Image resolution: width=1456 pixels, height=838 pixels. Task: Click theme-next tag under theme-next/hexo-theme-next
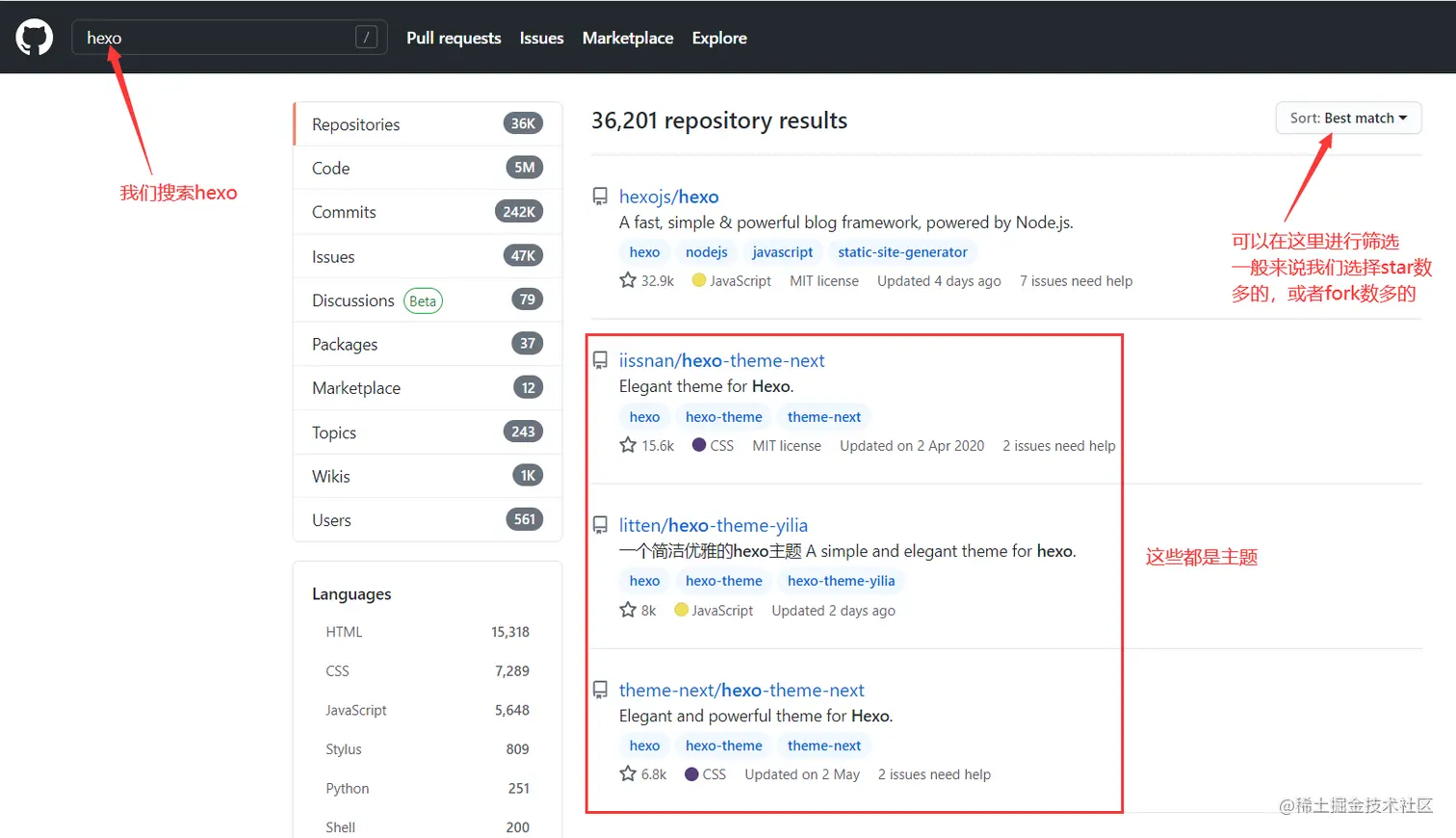point(824,746)
